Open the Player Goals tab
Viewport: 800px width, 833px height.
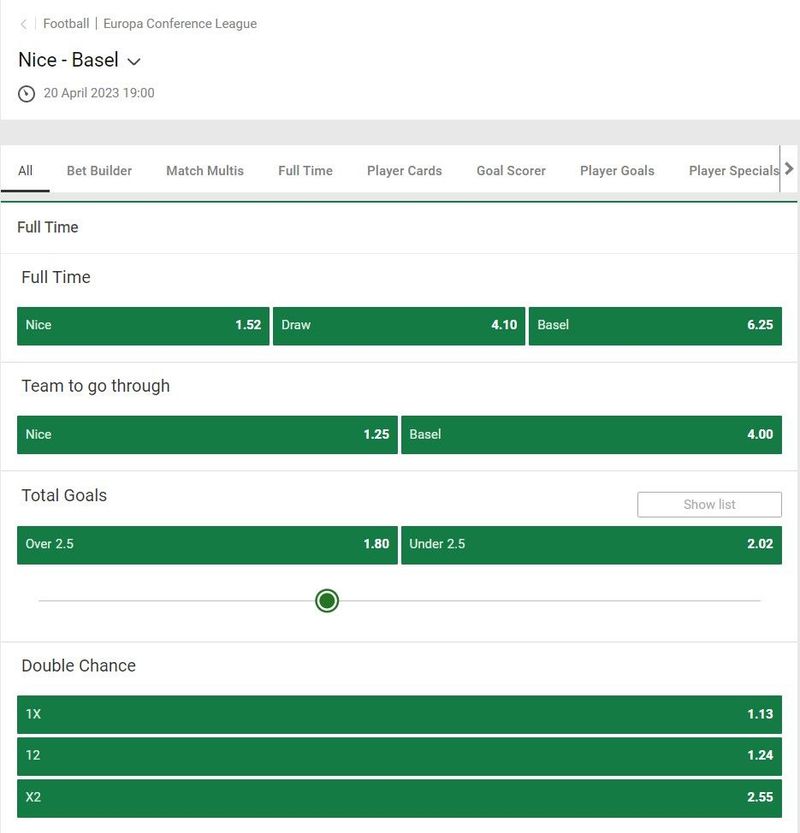tap(617, 171)
